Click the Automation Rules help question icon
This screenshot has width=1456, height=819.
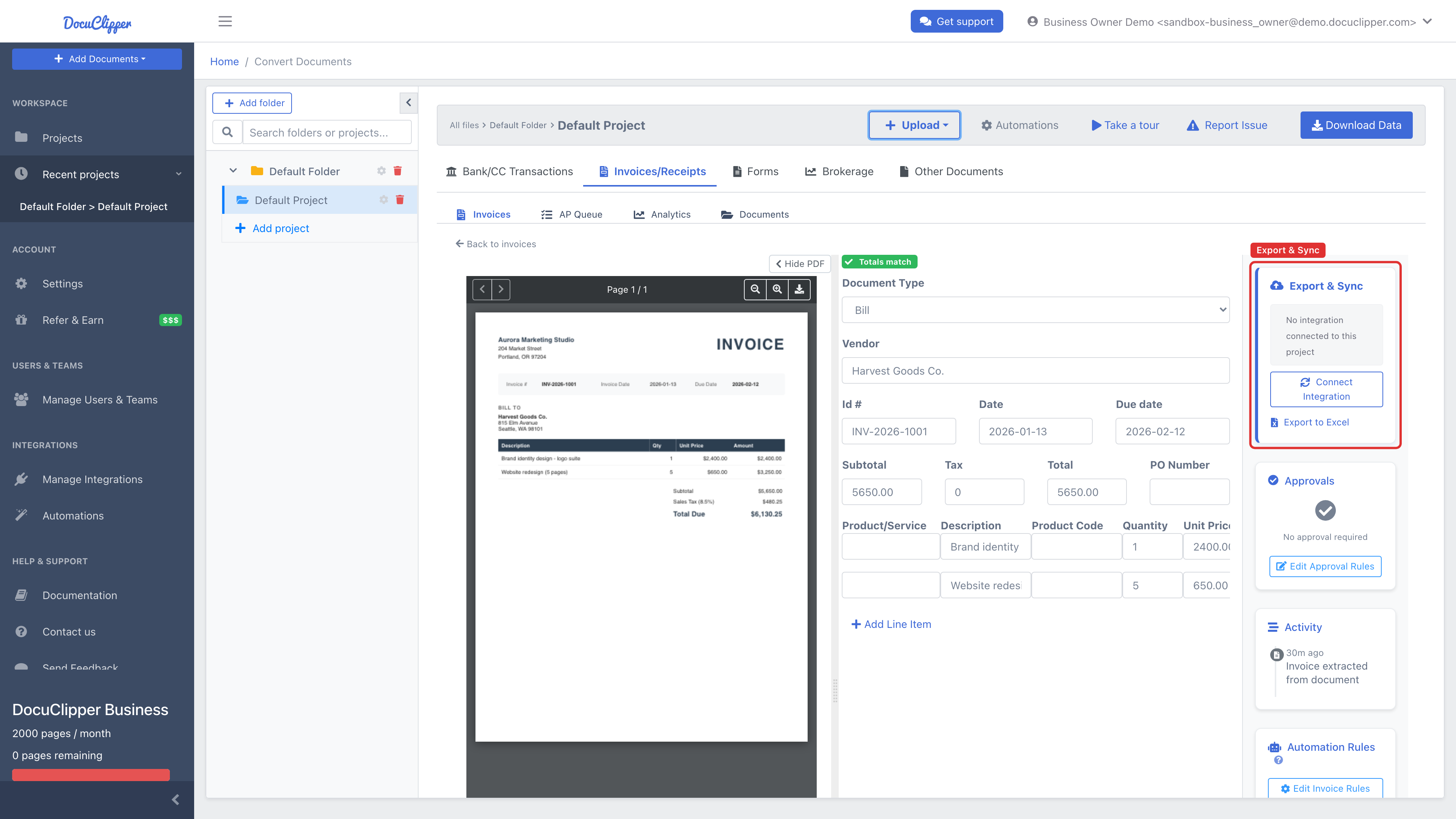point(1279,760)
